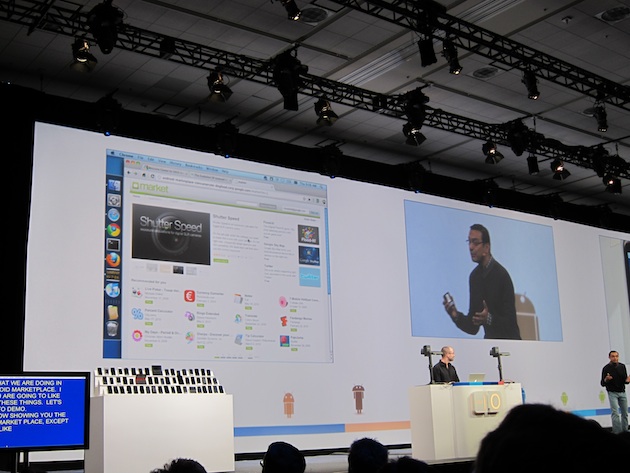Open the Shutter Speed featured banner
The image size is (630, 473).
point(171,234)
